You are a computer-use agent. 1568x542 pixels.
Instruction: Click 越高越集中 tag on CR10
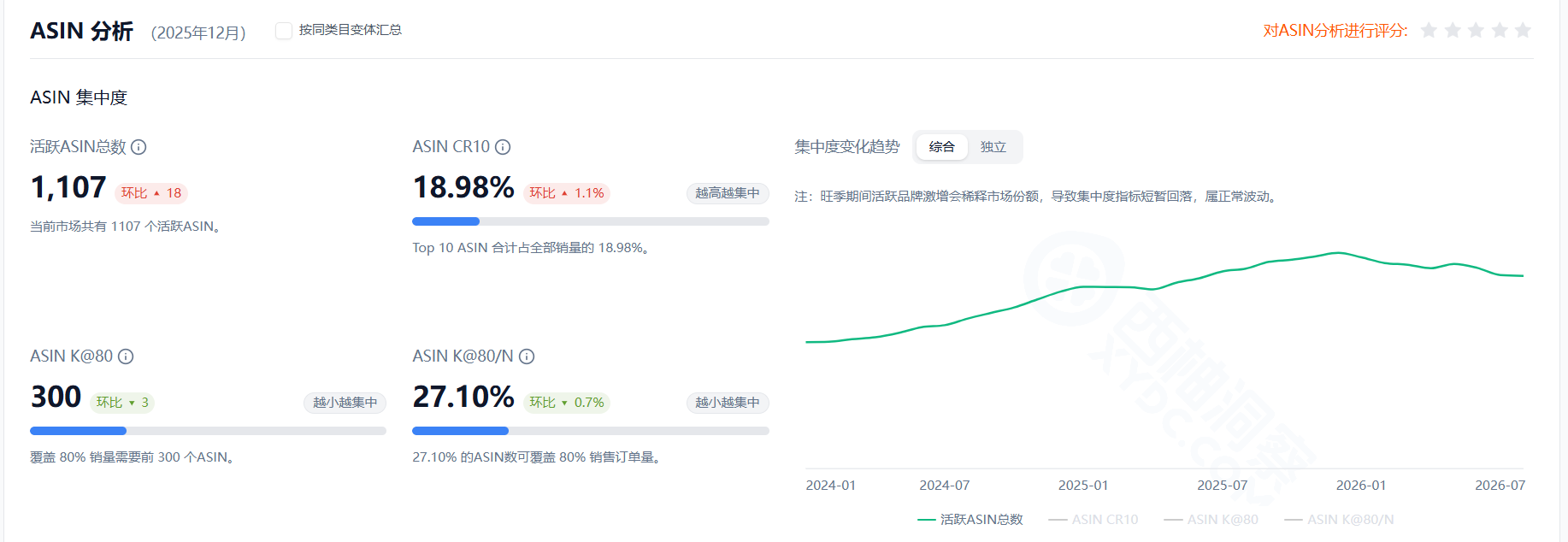(728, 193)
